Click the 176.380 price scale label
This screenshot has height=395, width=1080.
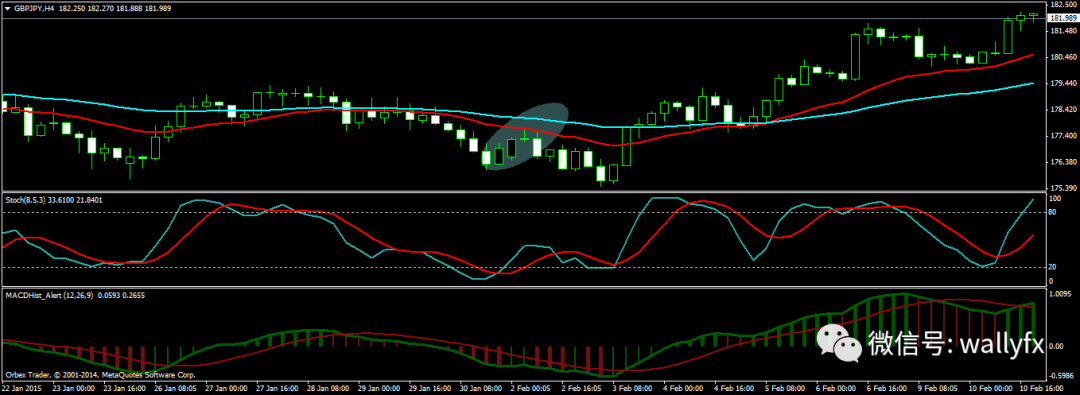point(1063,162)
